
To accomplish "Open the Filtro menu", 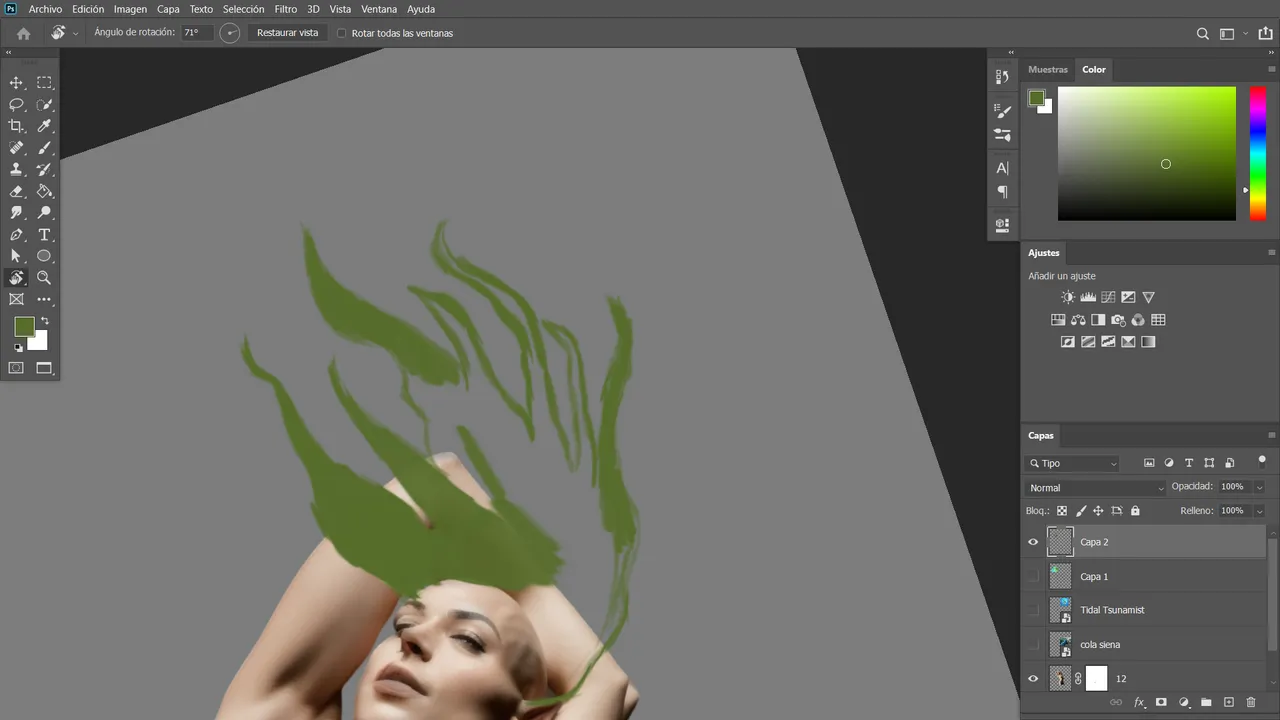I will coord(286,9).
